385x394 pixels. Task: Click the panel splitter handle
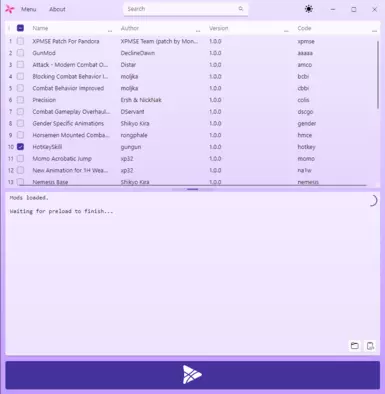tap(193, 189)
